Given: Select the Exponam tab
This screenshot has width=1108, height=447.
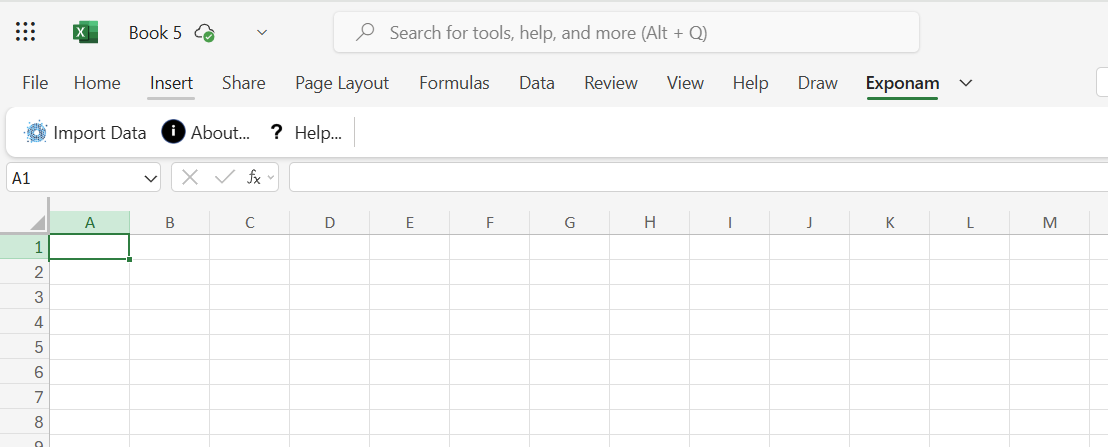Looking at the screenshot, I should (902, 83).
